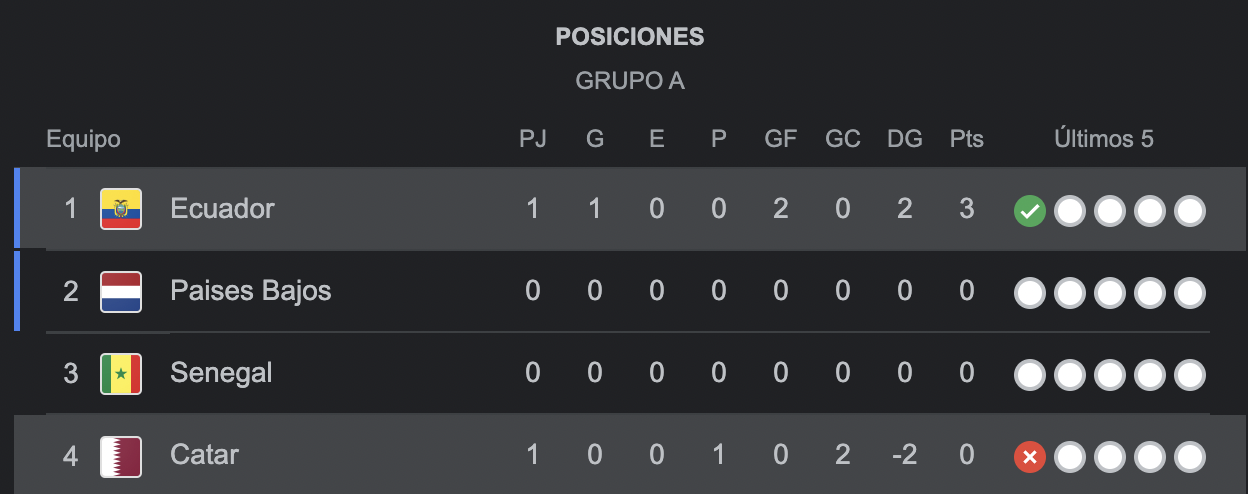Viewport: 1248px width, 494px height.
Task: Click Ecuador's points value of 3
Action: tap(966, 208)
